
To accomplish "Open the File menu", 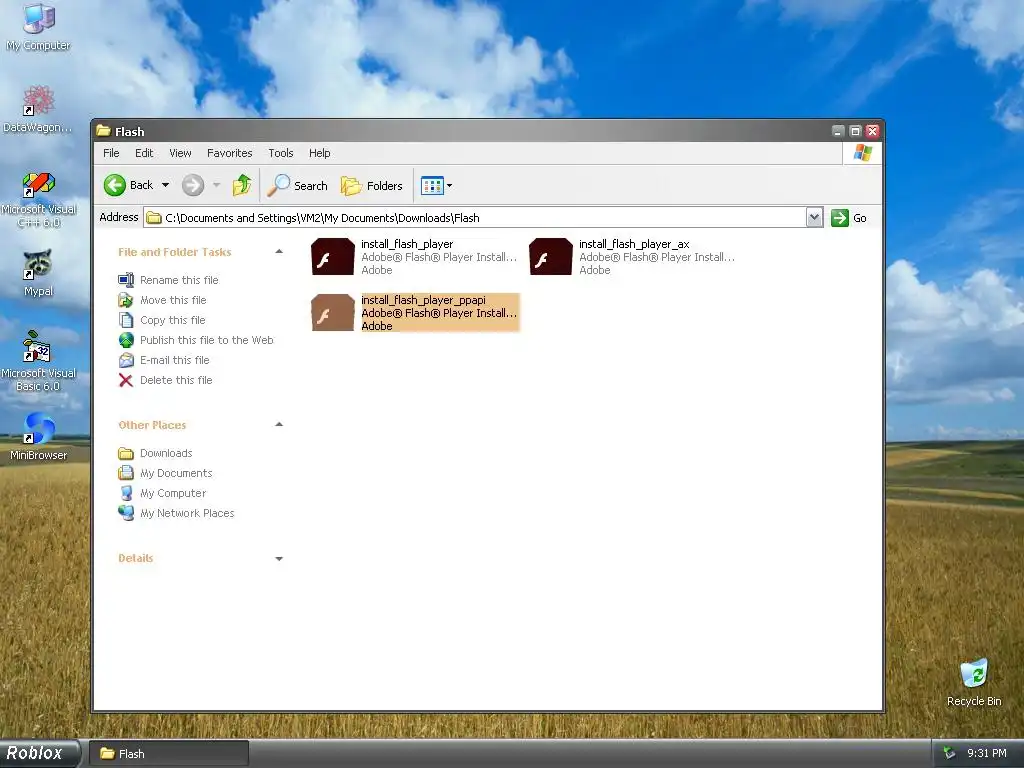I will 111,153.
